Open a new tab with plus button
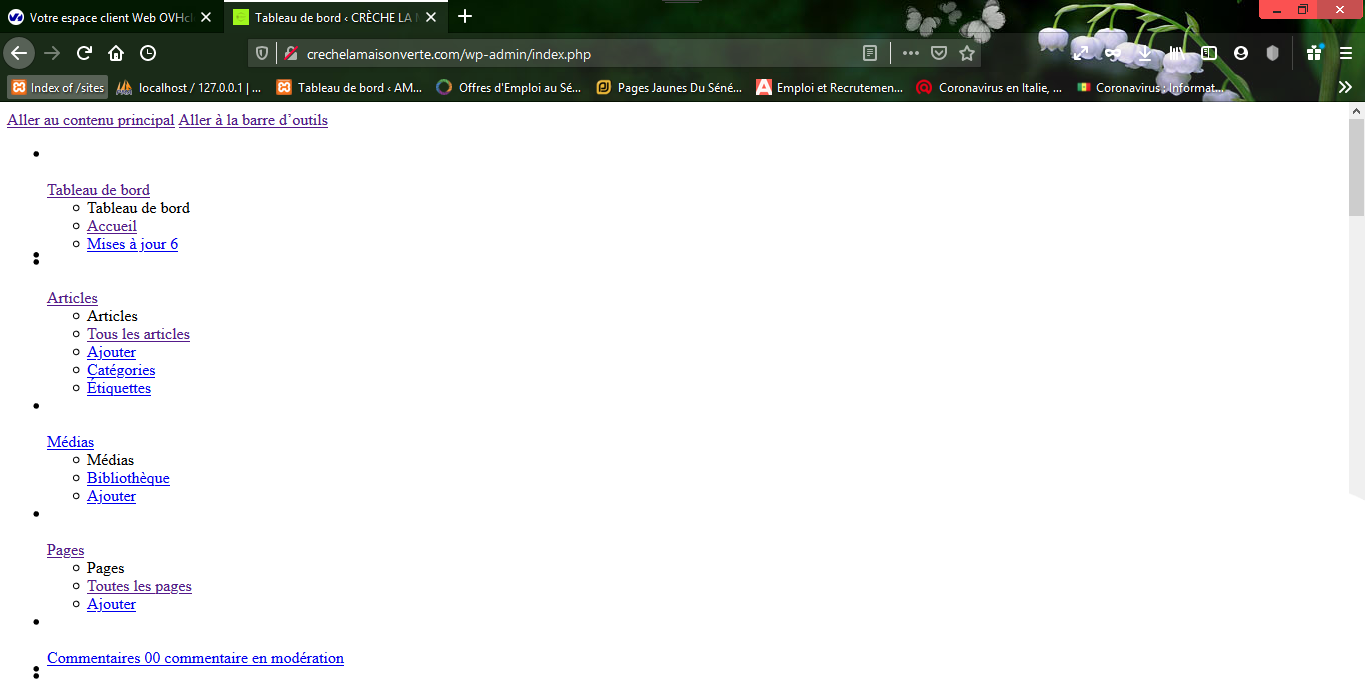Screen dimensions: 1365x700 464,17
